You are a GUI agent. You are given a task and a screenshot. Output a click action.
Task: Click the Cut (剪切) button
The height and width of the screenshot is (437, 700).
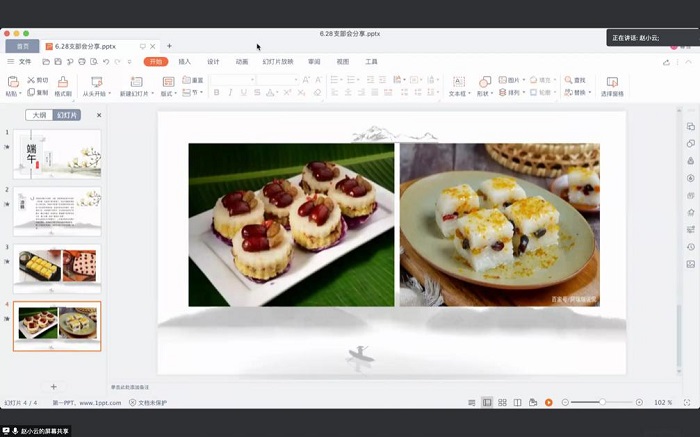point(37,80)
